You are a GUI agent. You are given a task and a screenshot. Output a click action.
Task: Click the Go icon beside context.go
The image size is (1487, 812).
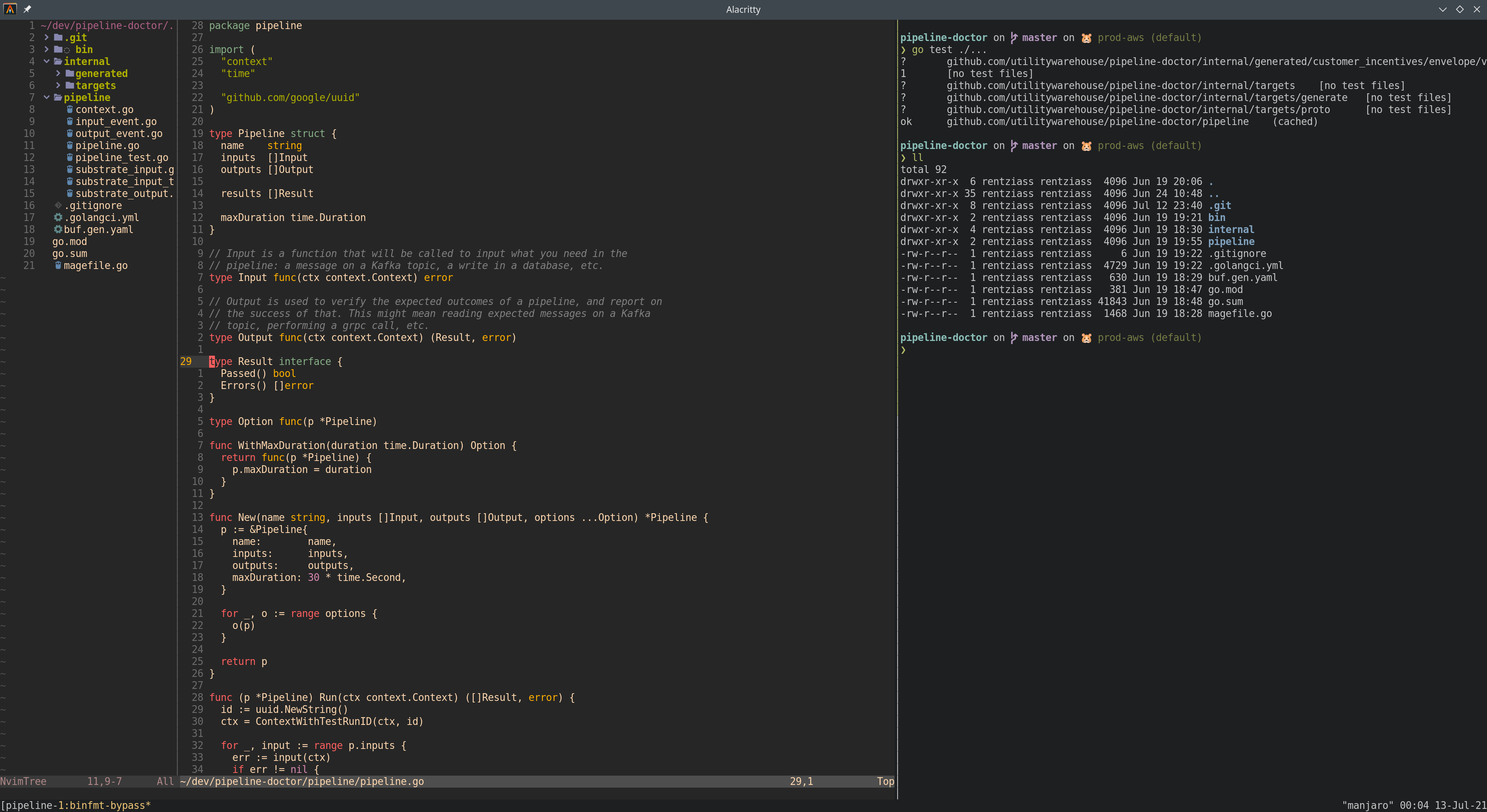click(70, 110)
